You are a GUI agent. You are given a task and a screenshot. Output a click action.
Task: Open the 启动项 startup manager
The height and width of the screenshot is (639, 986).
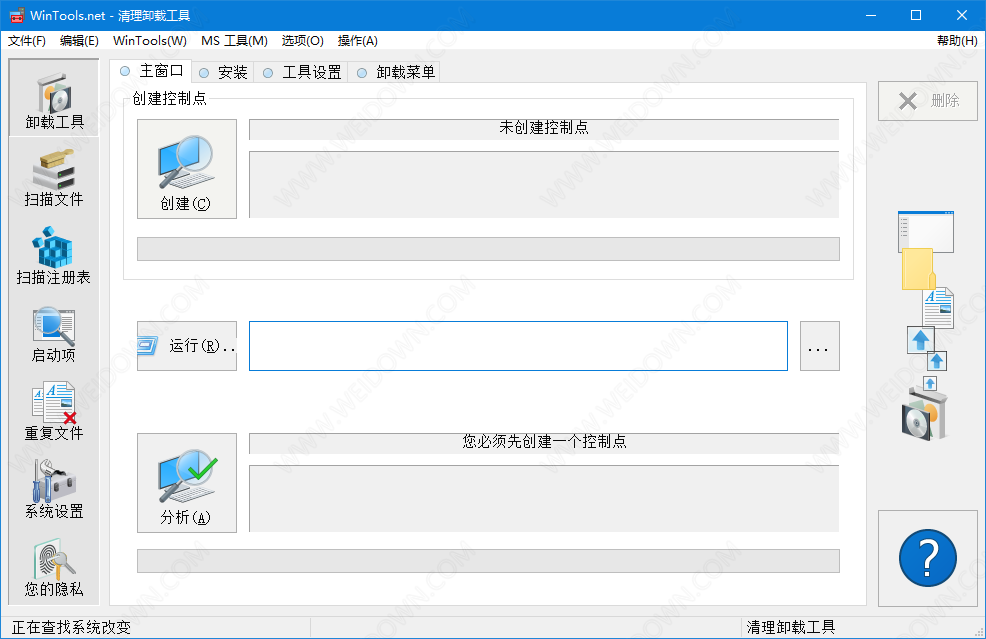pyautogui.click(x=54, y=335)
